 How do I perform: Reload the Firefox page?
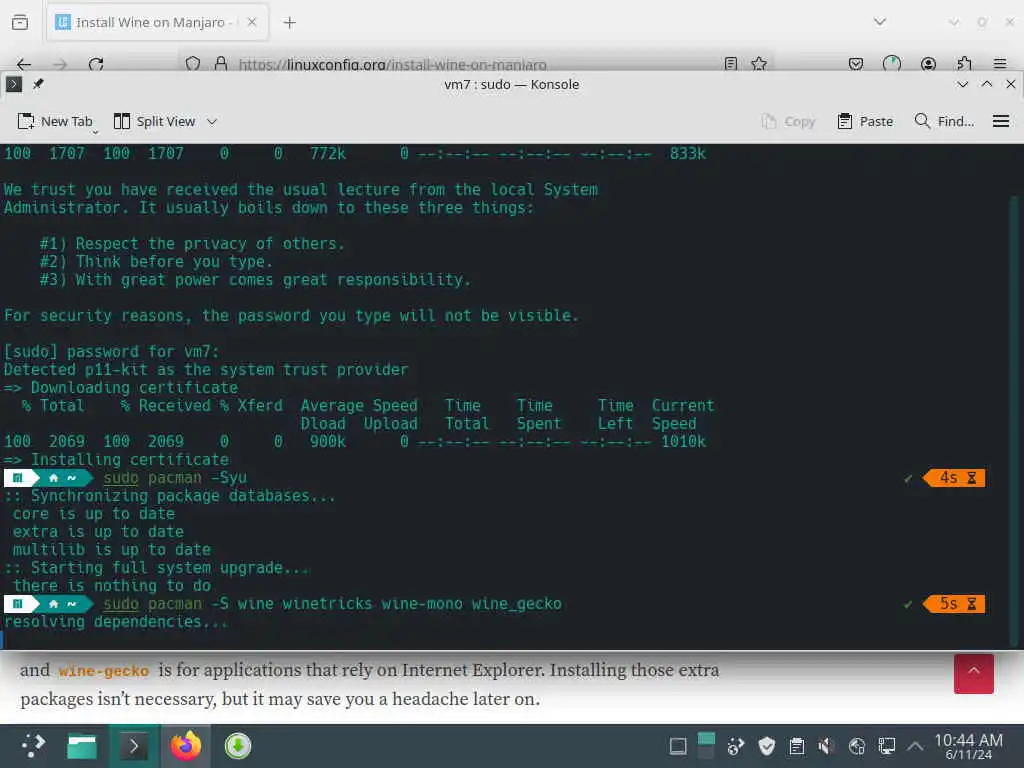96,64
